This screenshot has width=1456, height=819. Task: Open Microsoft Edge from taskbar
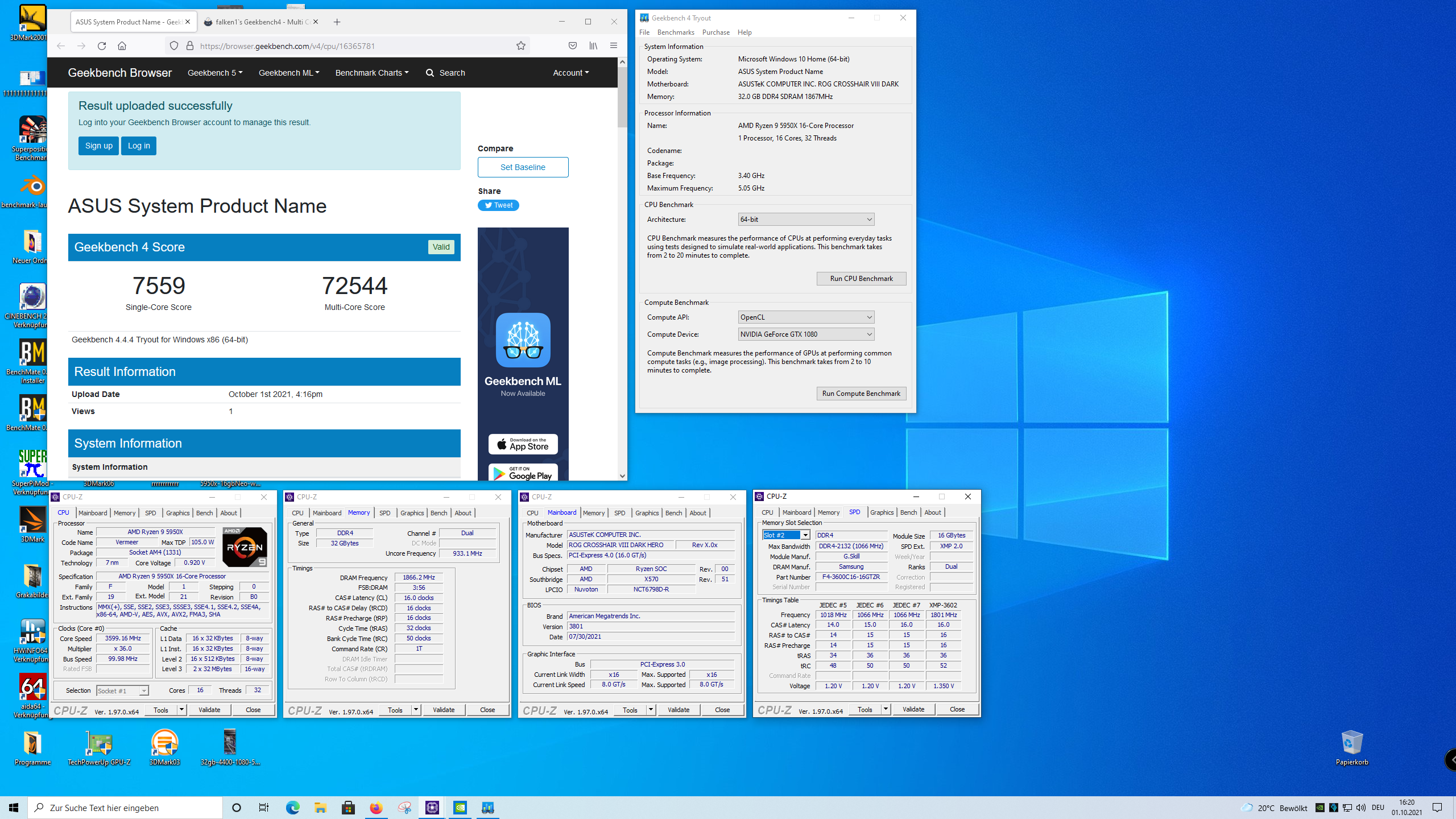pyautogui.click(x=292, y=808)
